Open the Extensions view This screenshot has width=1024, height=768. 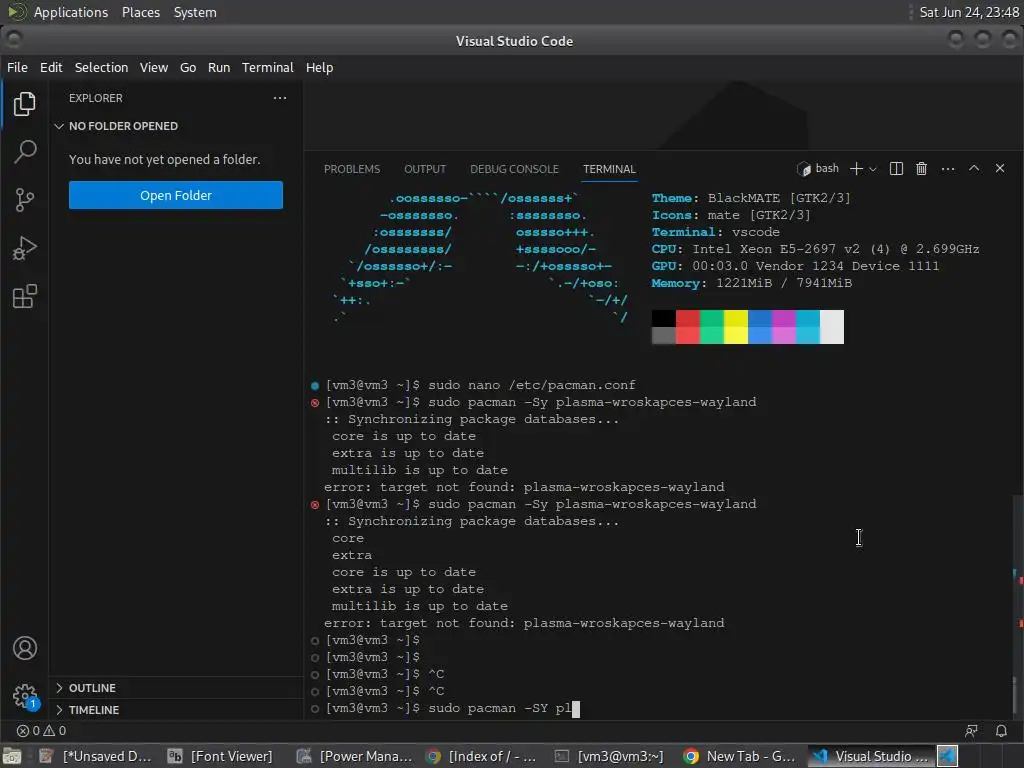[24, 296]
